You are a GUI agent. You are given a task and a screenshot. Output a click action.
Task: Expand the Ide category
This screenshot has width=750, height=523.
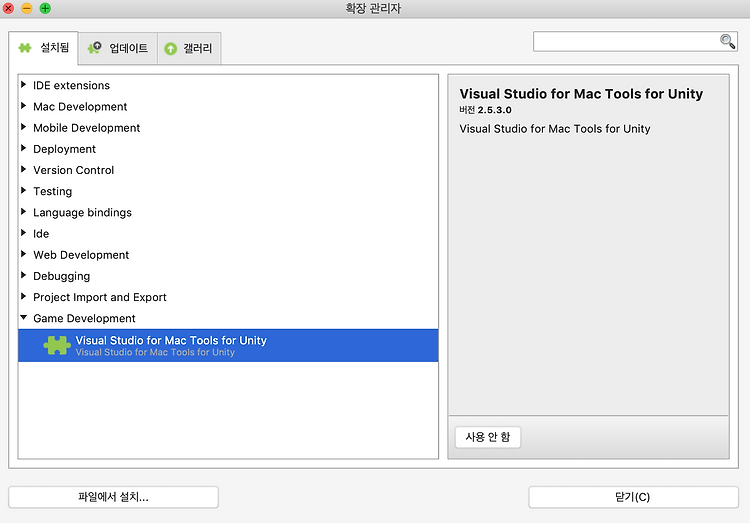23,233
